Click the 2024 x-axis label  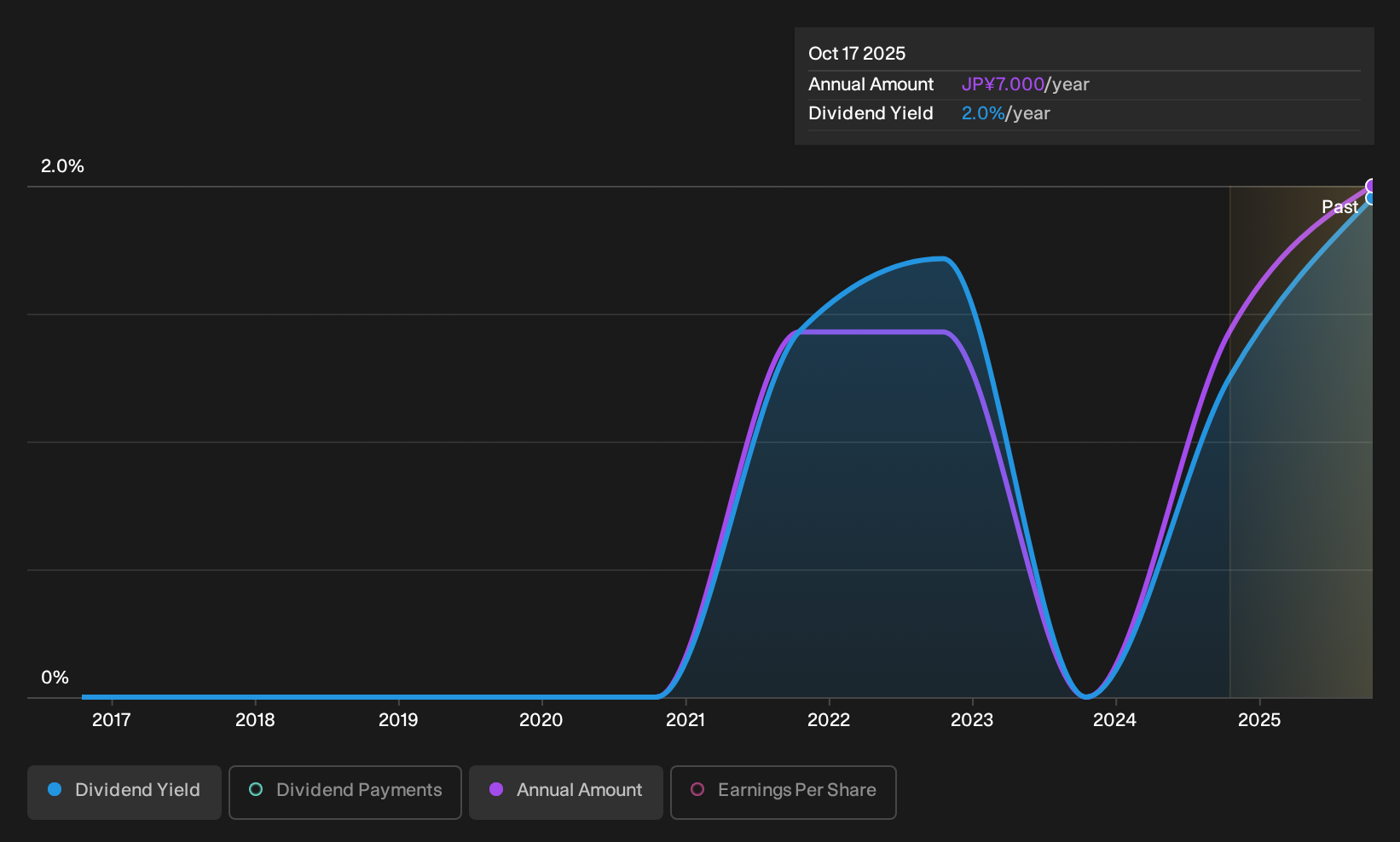(x=1115, y=720)
